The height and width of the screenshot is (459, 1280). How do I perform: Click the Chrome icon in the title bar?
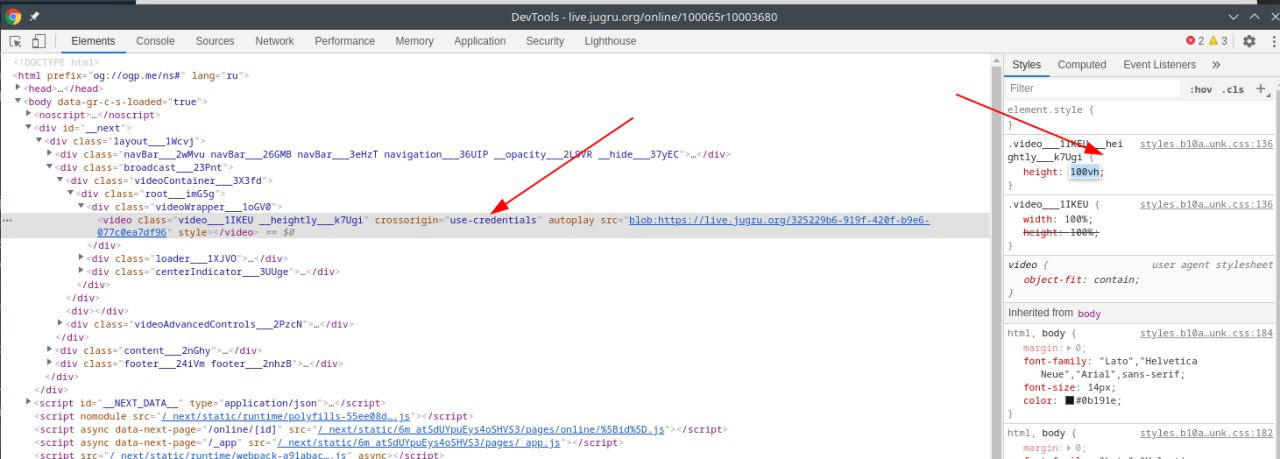13,16
